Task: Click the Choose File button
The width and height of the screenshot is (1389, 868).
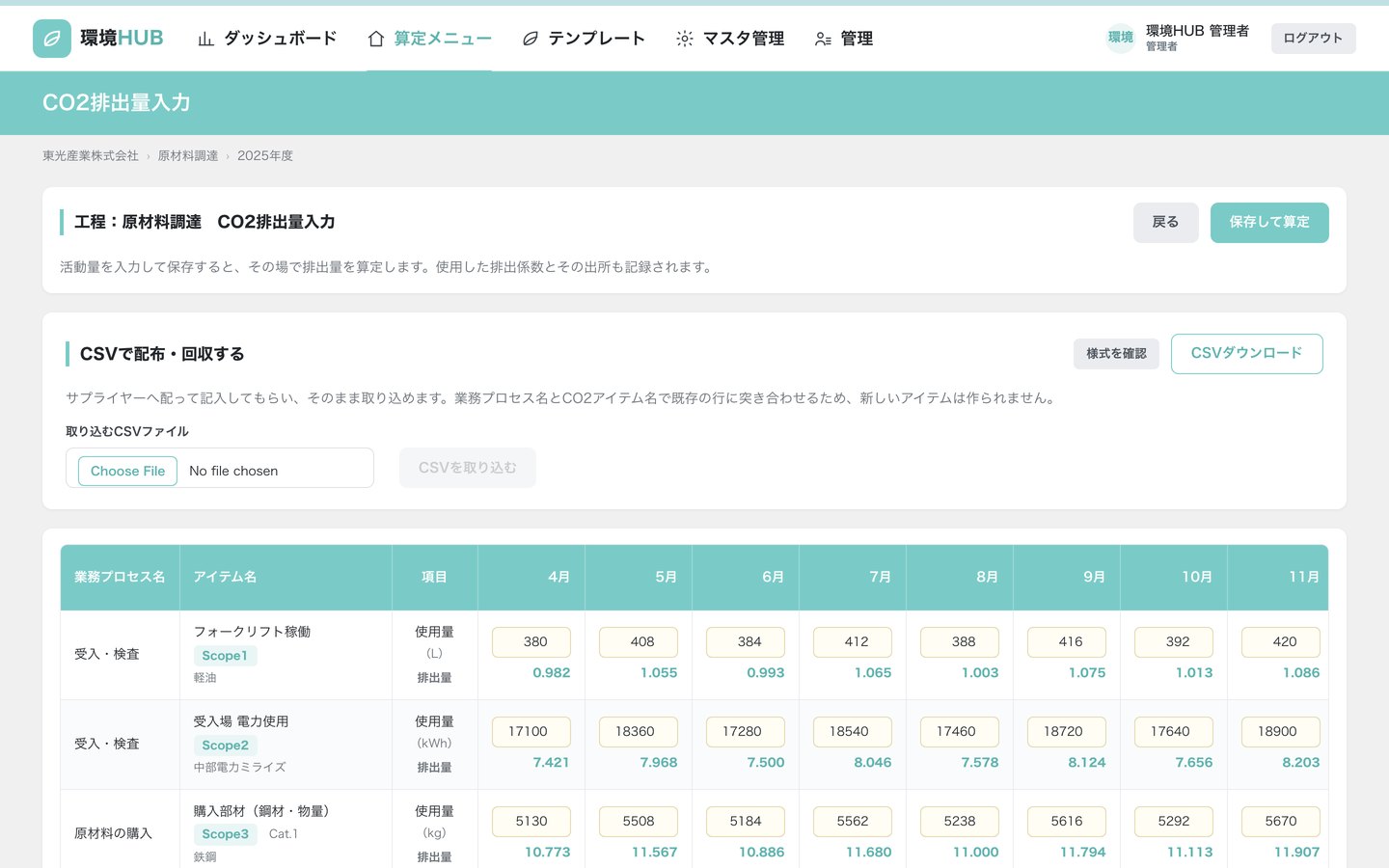Action: [x=127, y=471]
